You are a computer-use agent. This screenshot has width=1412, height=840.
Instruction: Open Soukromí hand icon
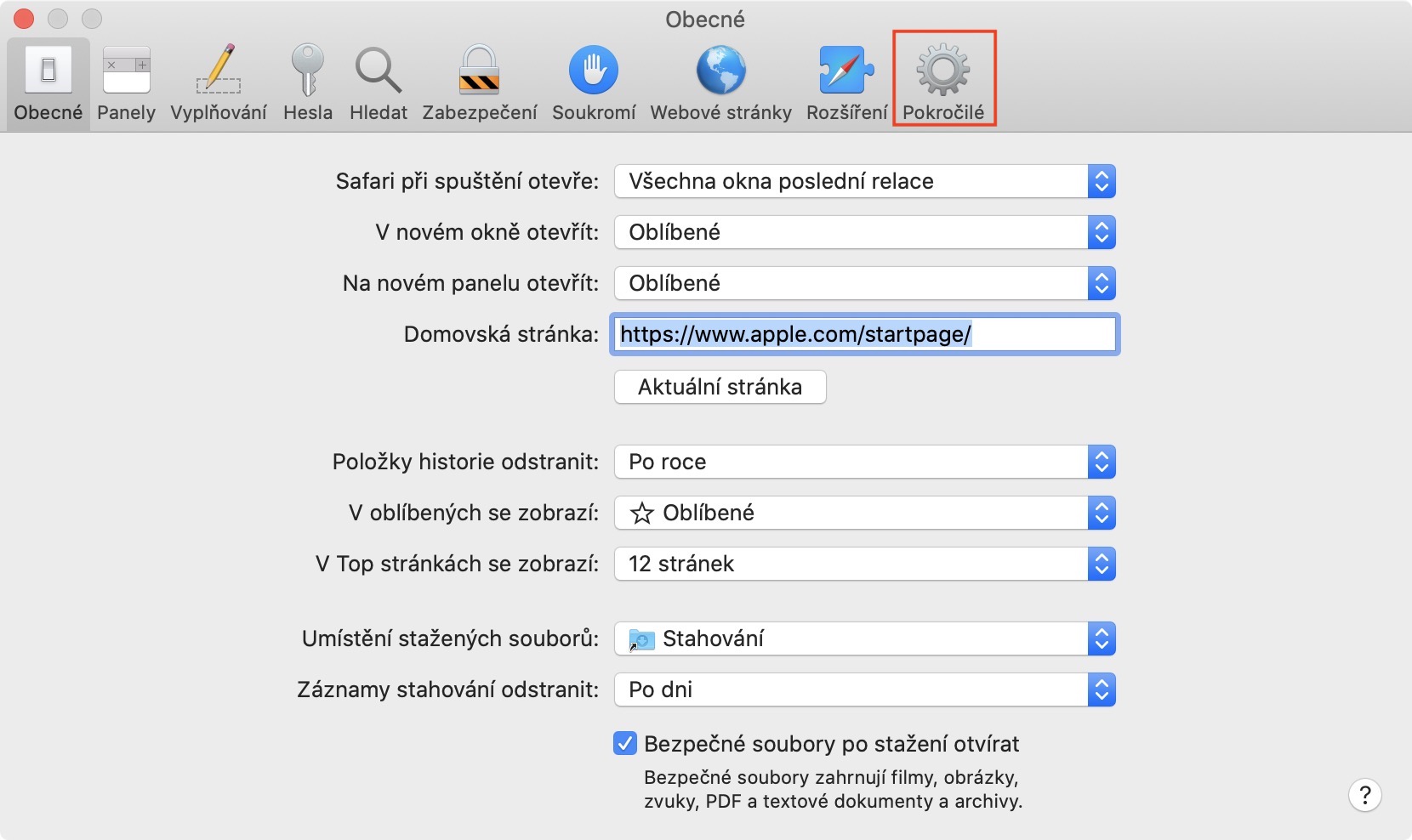[594, 70]
